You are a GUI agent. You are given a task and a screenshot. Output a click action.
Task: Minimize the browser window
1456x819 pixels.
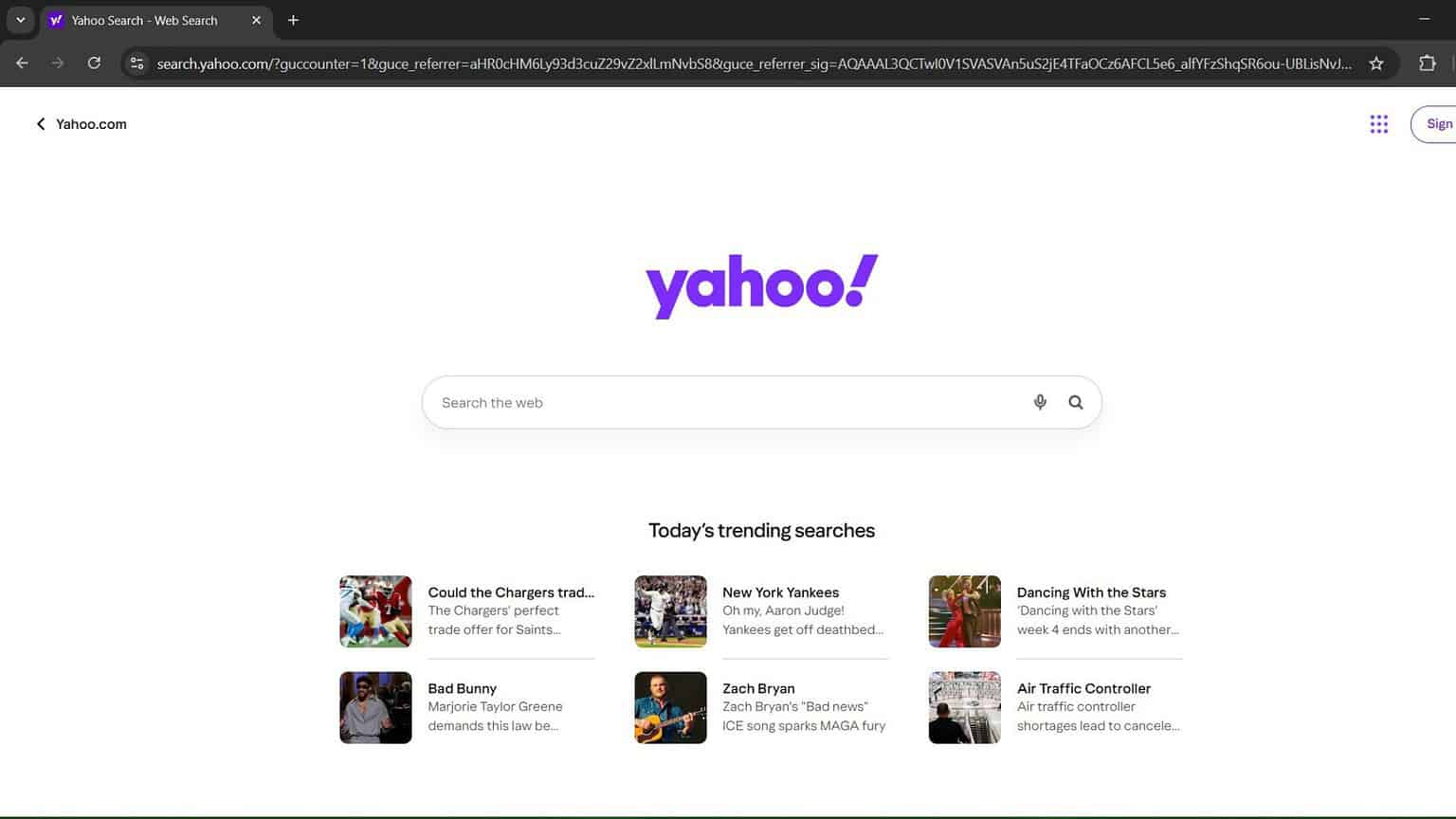click(x=1424, y=19)
